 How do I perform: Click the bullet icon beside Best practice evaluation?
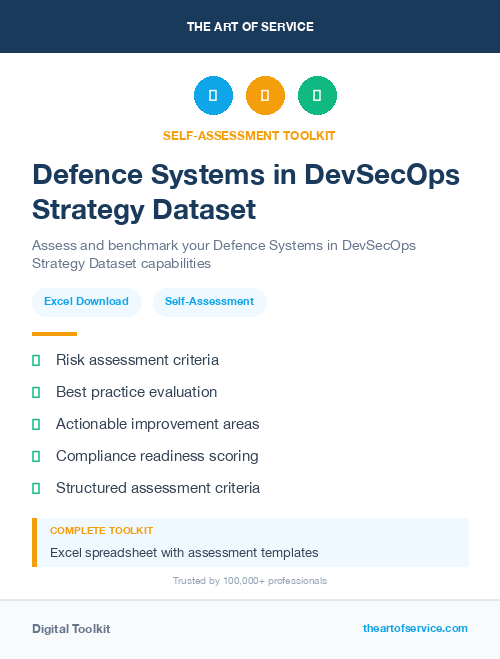[36, 393]
